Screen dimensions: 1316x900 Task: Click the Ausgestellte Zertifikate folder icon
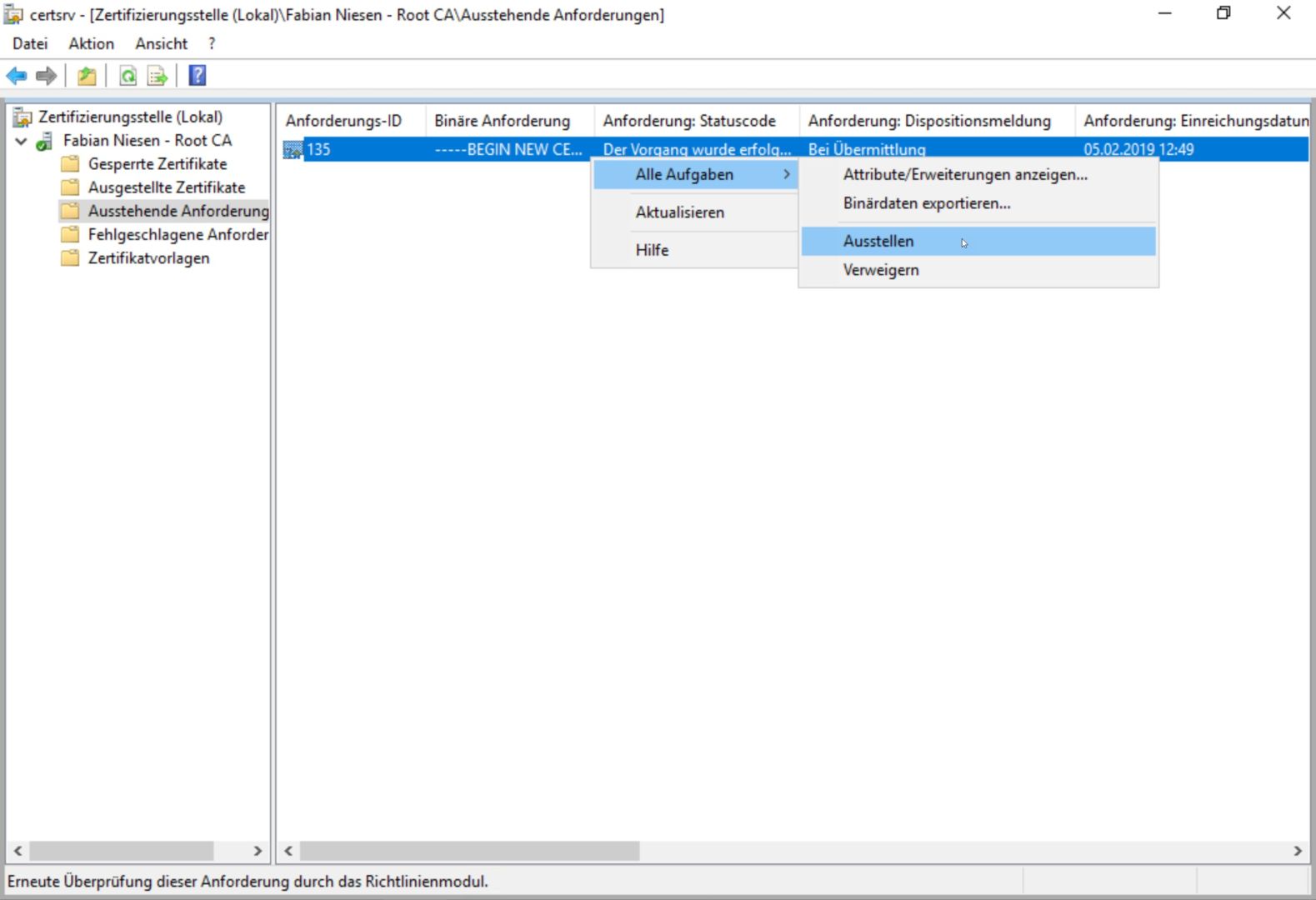(x=70, y=187)
